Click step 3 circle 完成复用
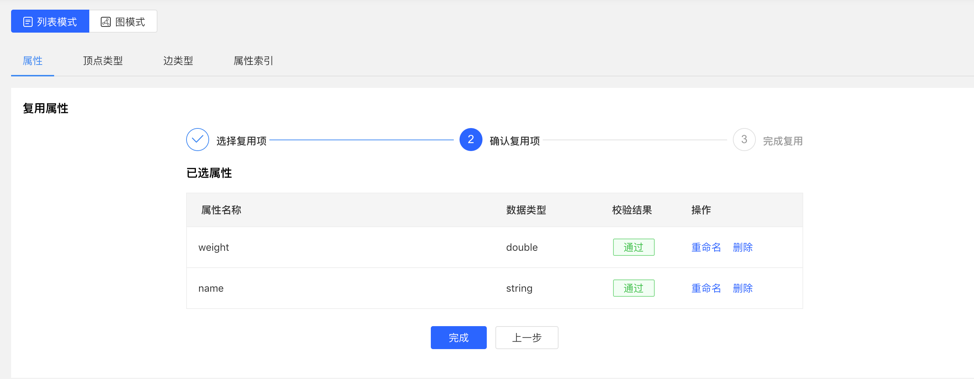This screenshot has height=379, width=974. pos(744,140)
